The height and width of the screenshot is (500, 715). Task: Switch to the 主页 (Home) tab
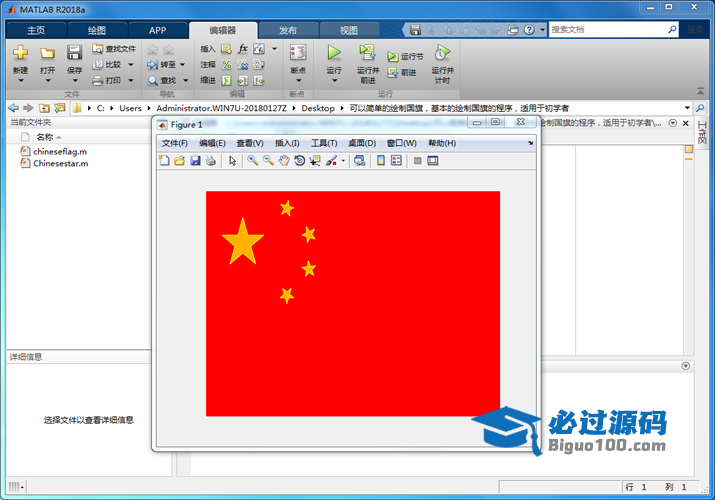36,31
